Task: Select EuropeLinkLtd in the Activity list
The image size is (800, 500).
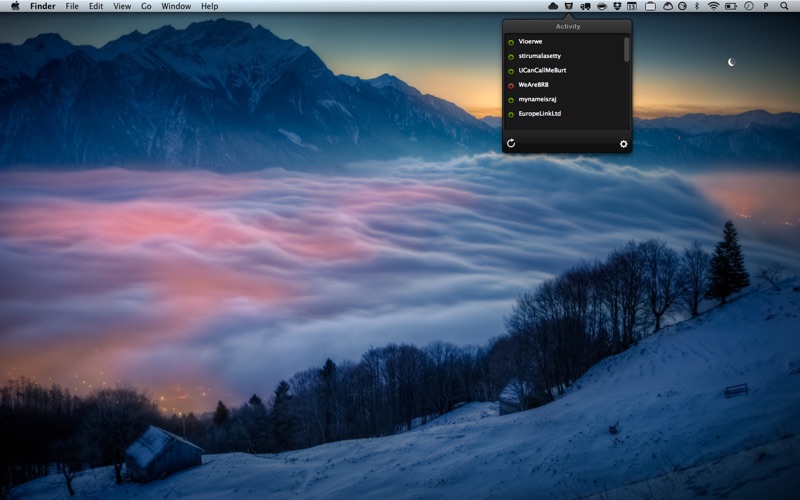Action: coord(539,114)
